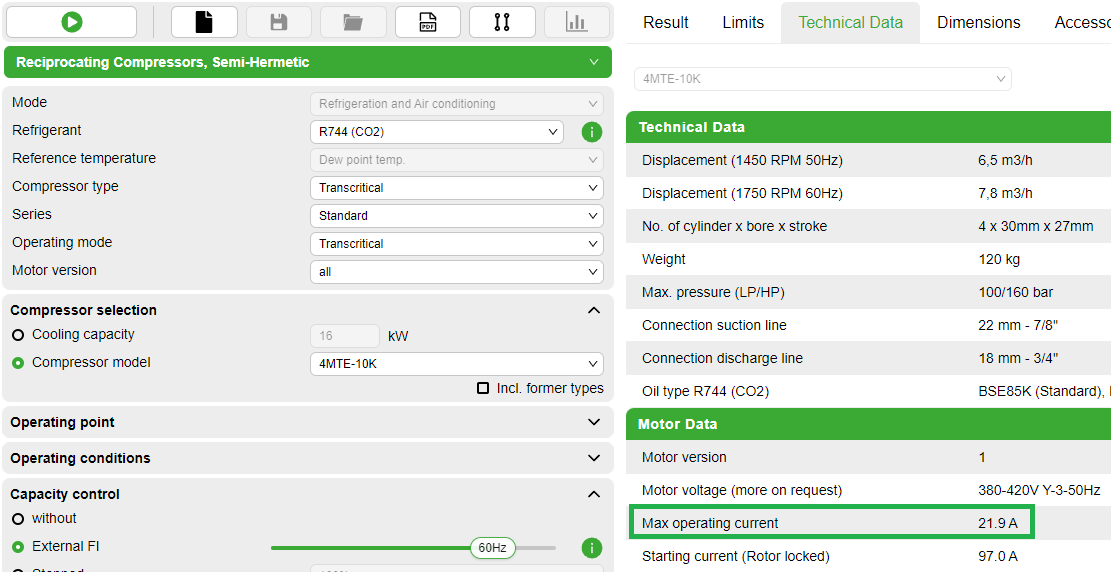
Task: Select the 'without' capacity control option
Action: click(18, 519)
